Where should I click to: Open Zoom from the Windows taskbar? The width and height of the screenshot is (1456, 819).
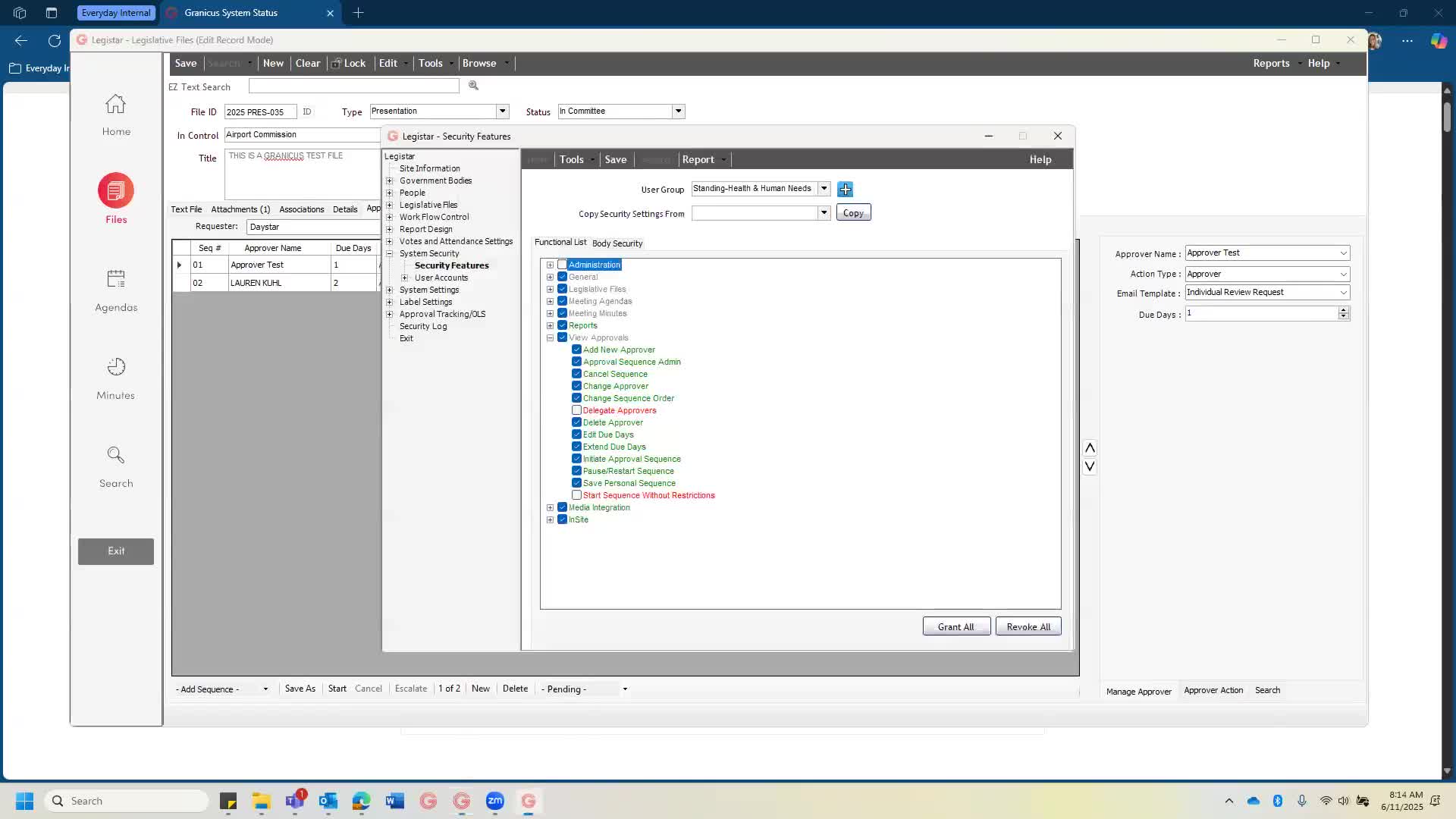pos(495,801)
